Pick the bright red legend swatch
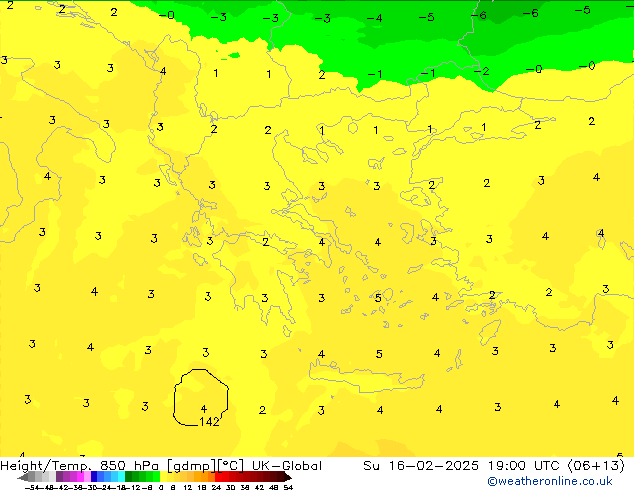 218,476
